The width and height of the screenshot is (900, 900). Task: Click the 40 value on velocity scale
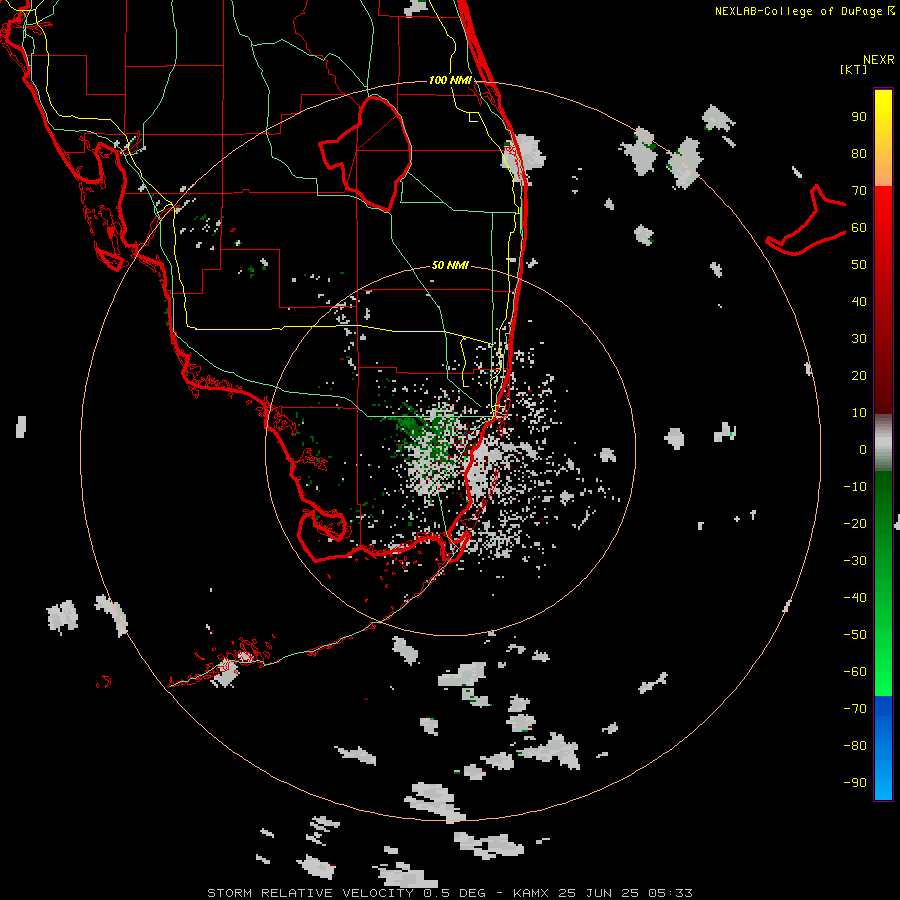(x=859, y=301)
